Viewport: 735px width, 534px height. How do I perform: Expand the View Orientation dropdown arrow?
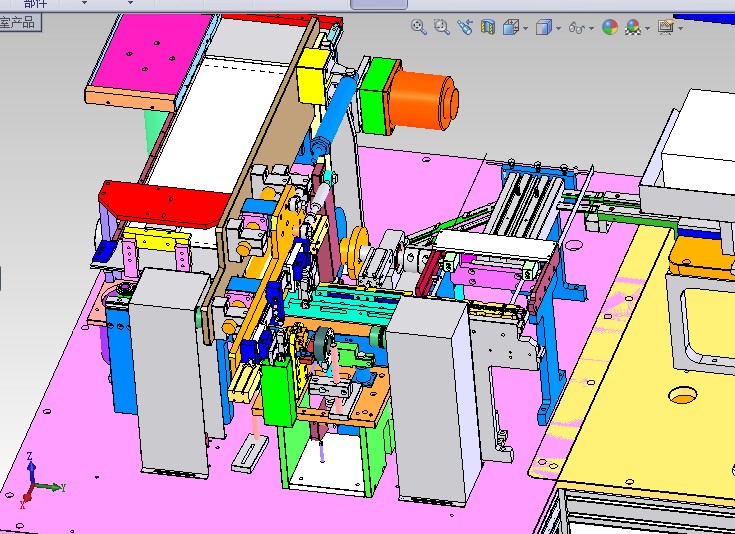tap(525, 28)
